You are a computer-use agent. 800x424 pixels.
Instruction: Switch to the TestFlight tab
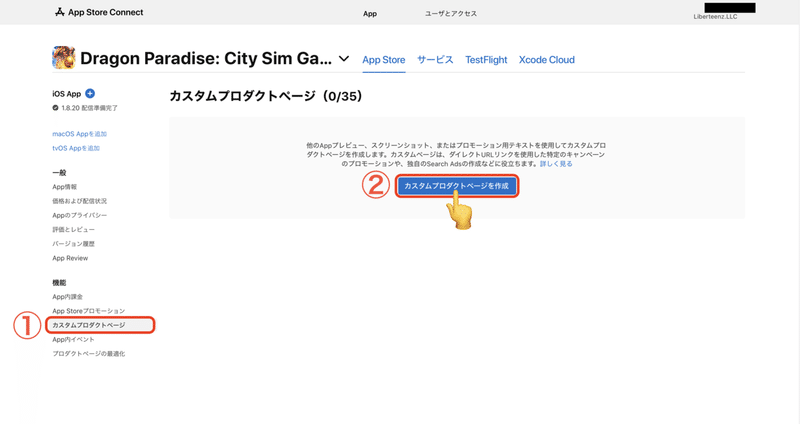(x=486, y=60)
